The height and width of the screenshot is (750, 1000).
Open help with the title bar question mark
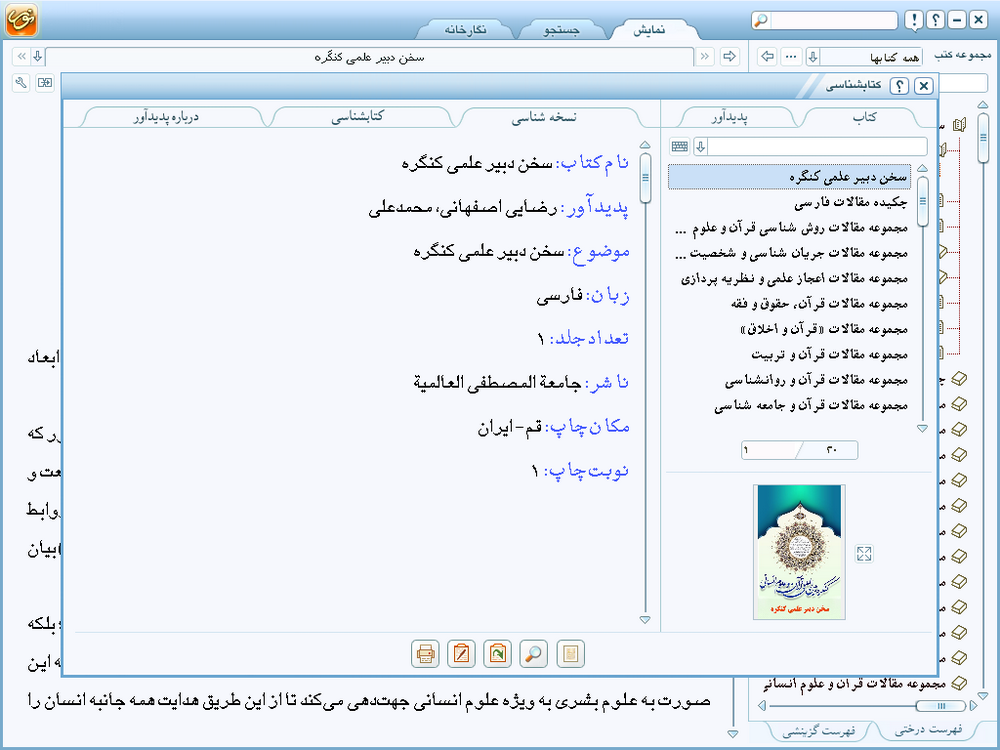(x=935, y=20)
